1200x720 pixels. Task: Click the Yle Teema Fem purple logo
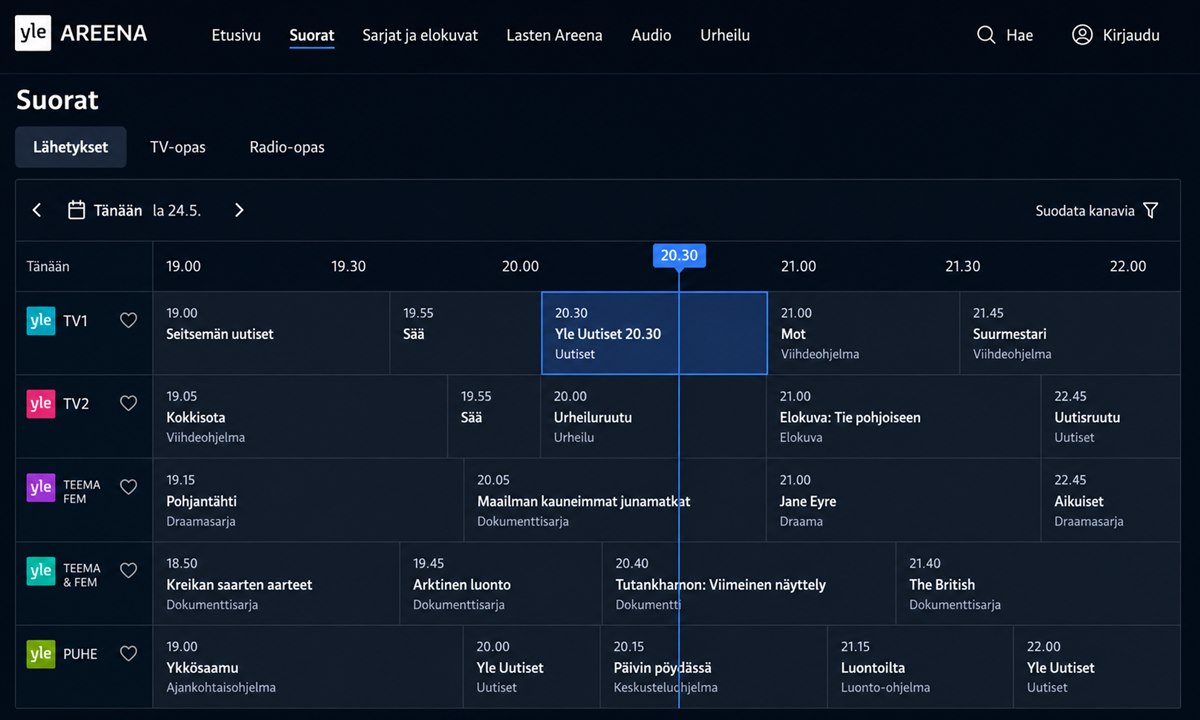pos(41,487)
